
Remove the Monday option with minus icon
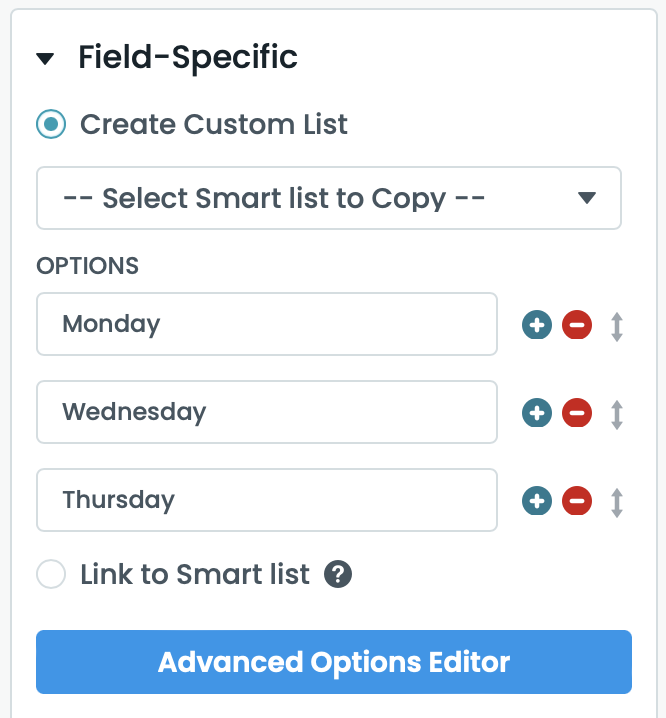577,325
